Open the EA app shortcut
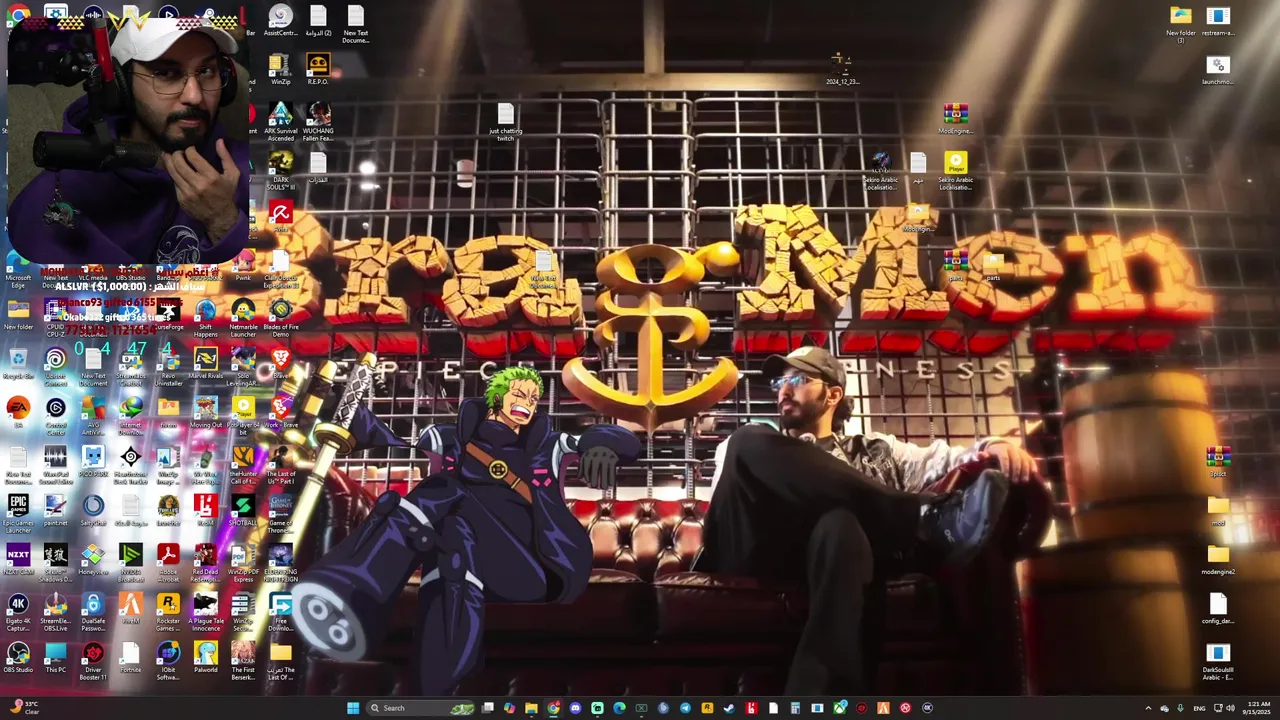The image size is (1280, 720). click(18, 414)
